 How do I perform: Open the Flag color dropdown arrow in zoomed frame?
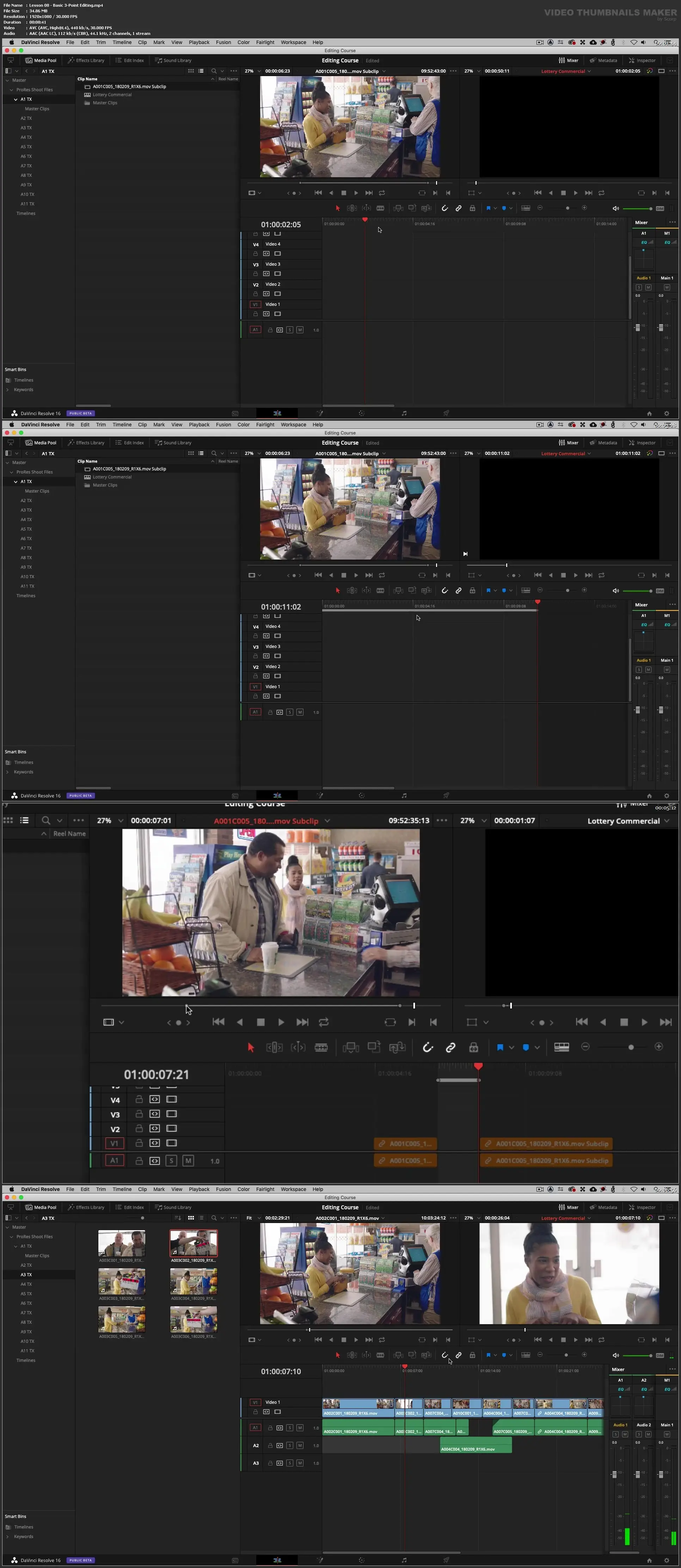pos(511,1048)
